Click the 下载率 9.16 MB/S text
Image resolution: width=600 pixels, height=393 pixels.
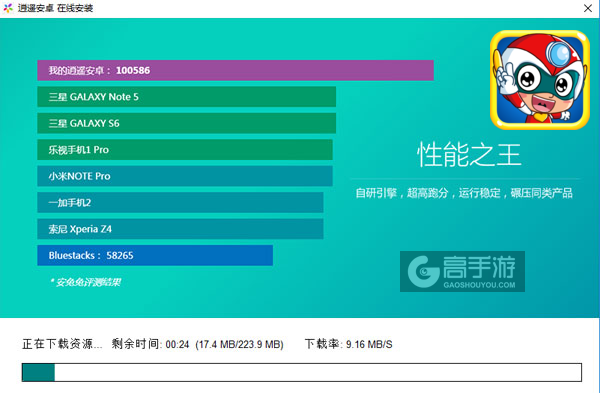coord(348,344)
